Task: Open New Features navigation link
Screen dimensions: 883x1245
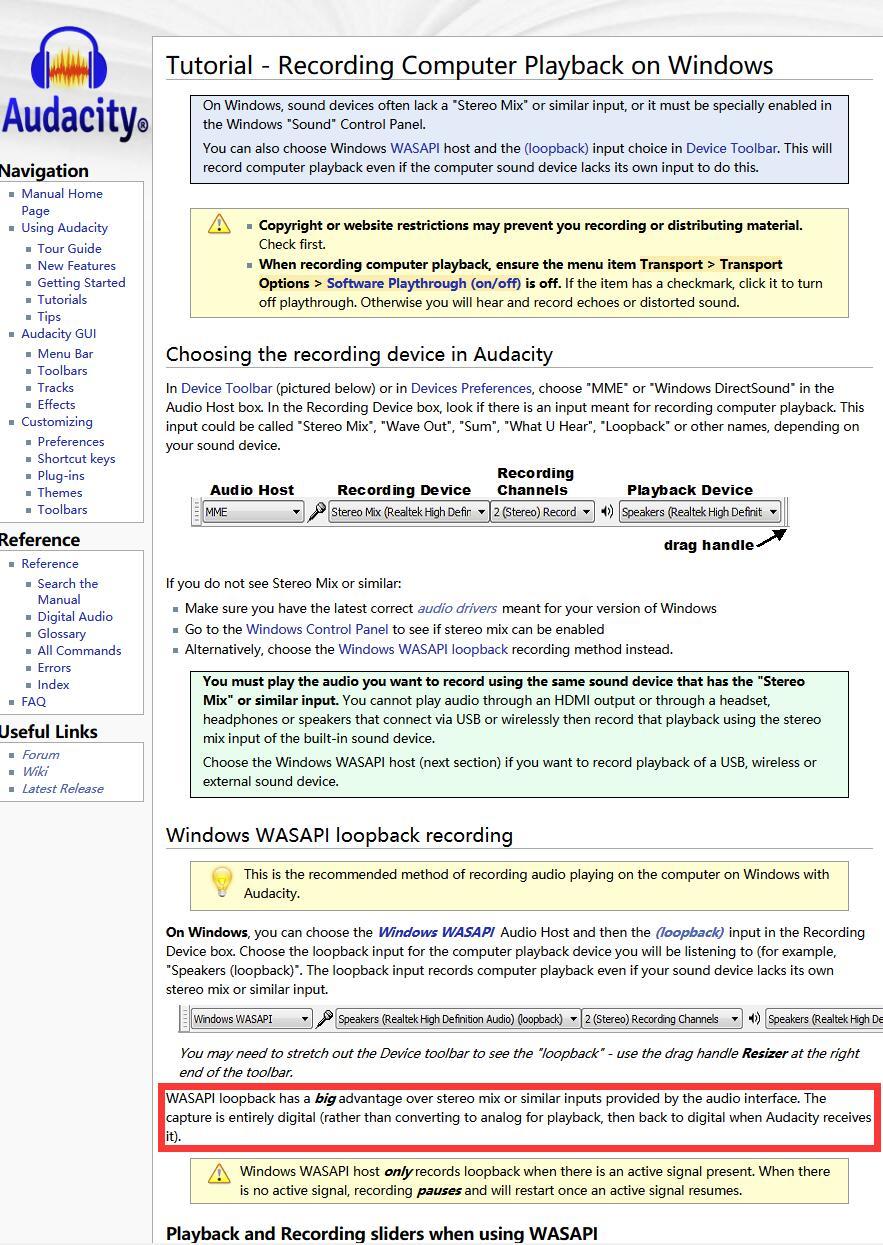Action: pyautogui.click(x=77, y=266)
